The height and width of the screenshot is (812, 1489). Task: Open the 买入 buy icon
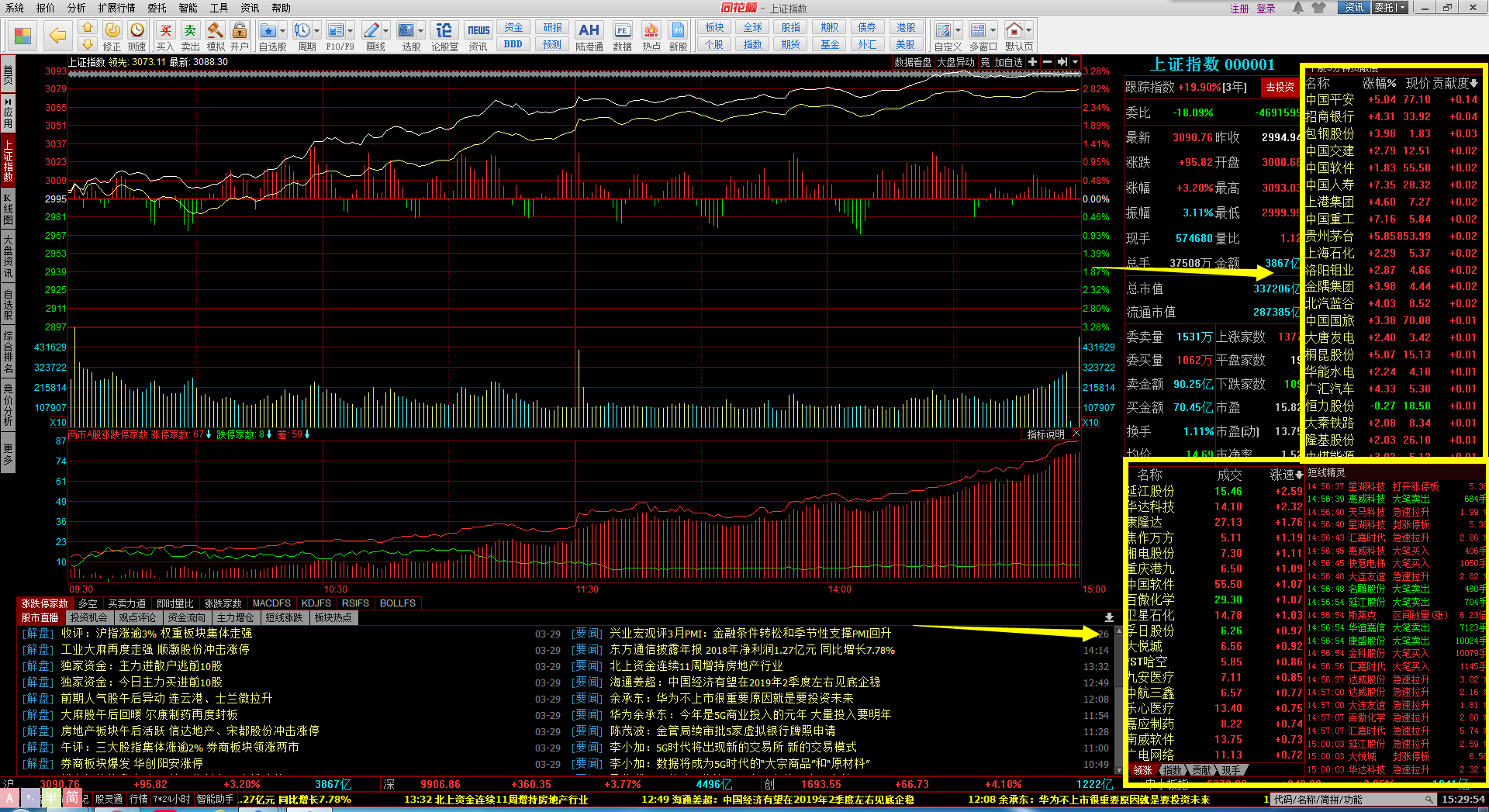(165, 30)
